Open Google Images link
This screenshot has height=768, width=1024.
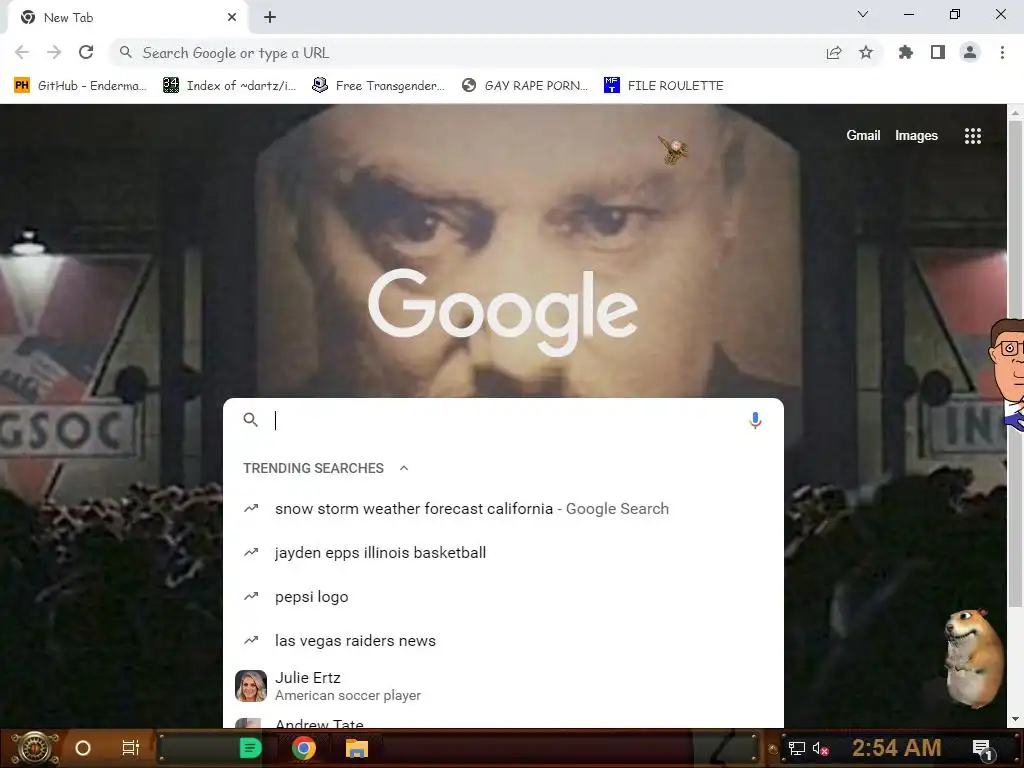pyautogui.click(x=916, y=135)
